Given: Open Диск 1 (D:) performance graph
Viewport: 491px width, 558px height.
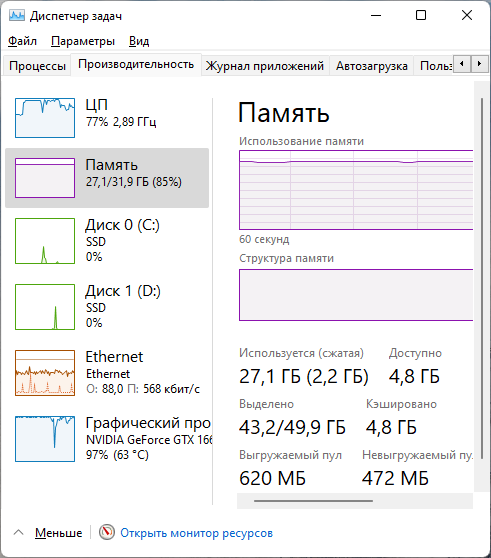Looking at the screenshot, I should (x=45, y=307).
